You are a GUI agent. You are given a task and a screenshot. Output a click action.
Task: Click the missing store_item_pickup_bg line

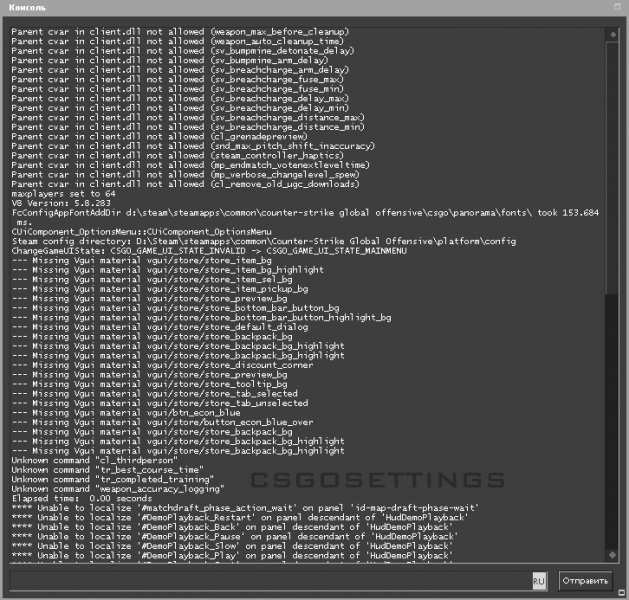click(x=160, y=289)
